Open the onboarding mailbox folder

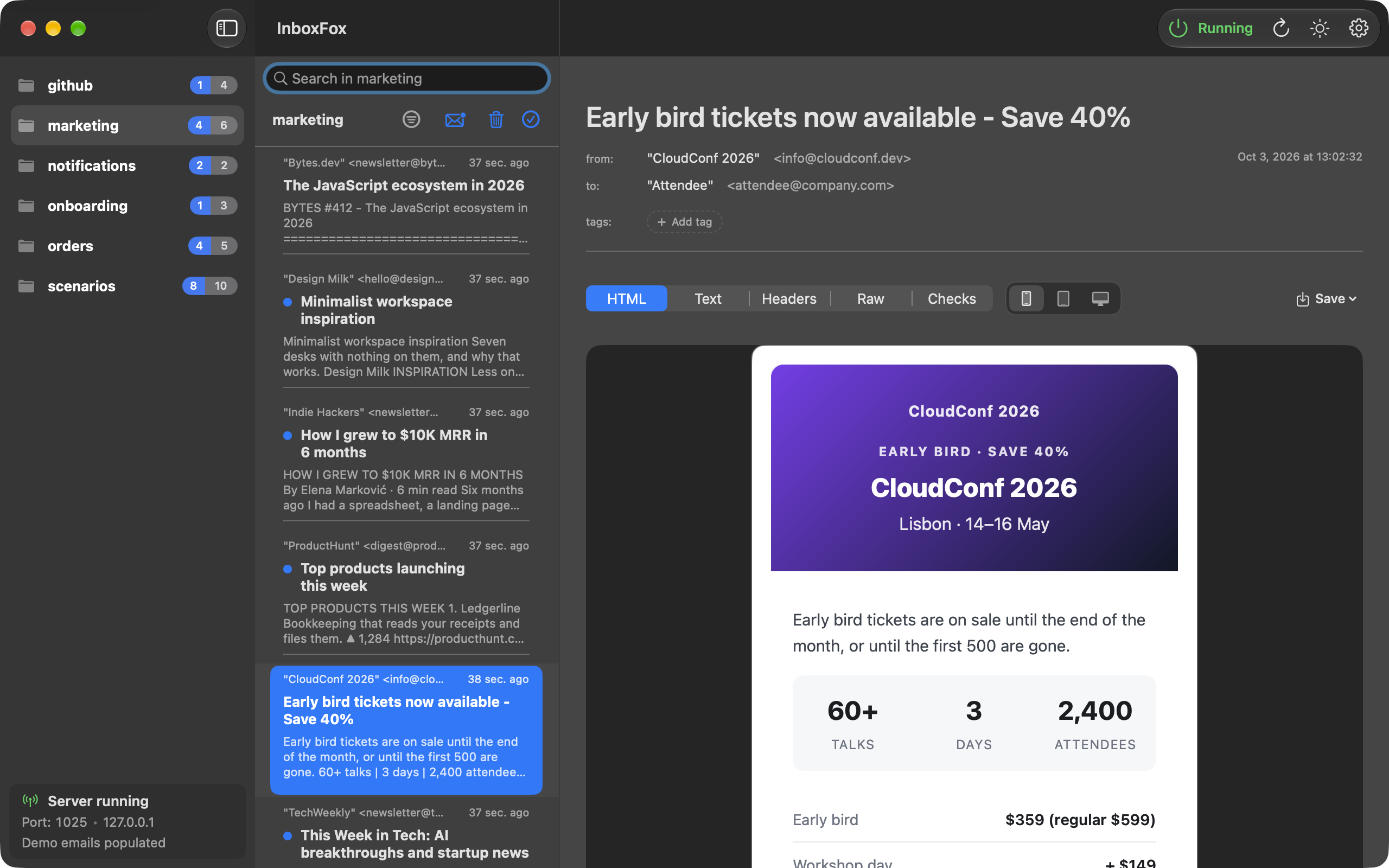pos(128,206)
